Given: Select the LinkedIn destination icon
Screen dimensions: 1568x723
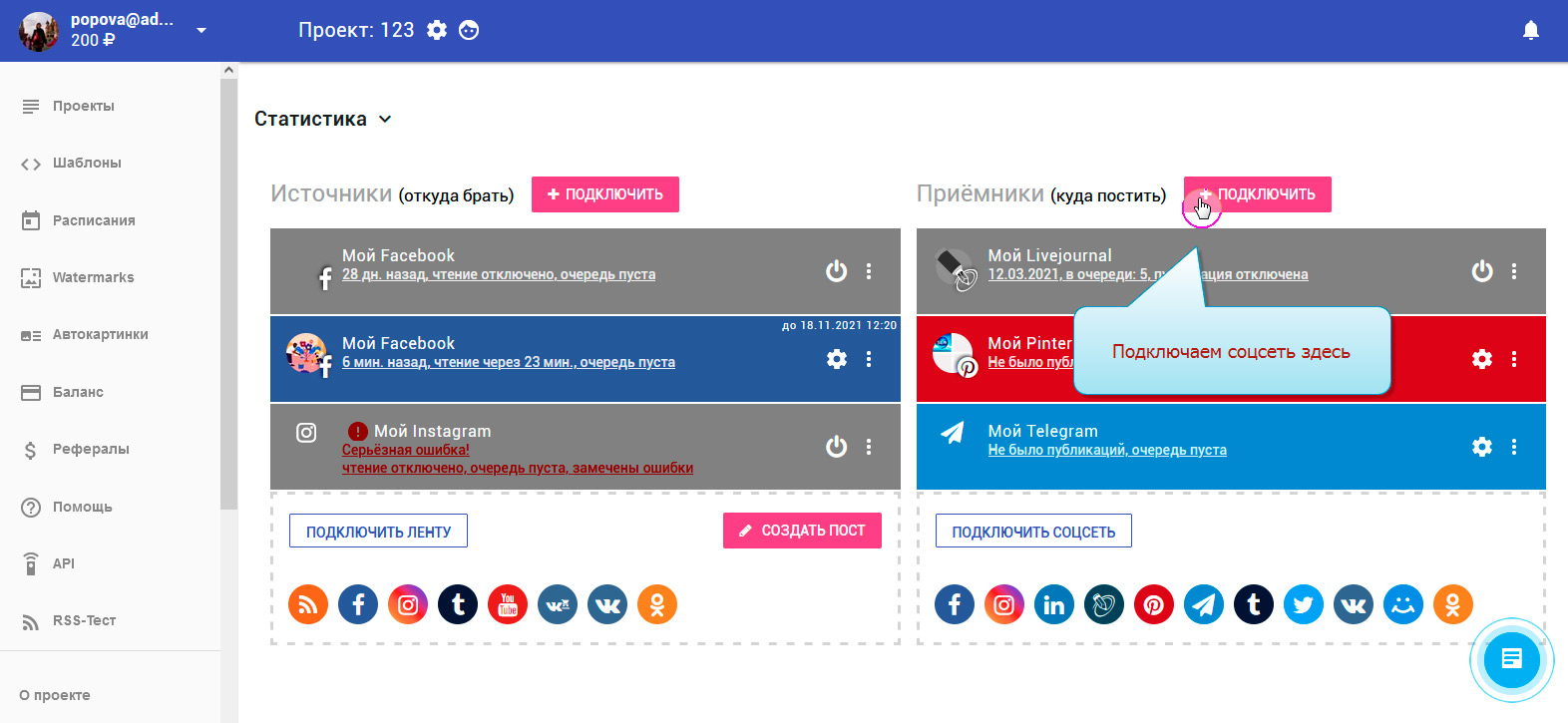Looking at the screenshot, I should [1054, 604].
